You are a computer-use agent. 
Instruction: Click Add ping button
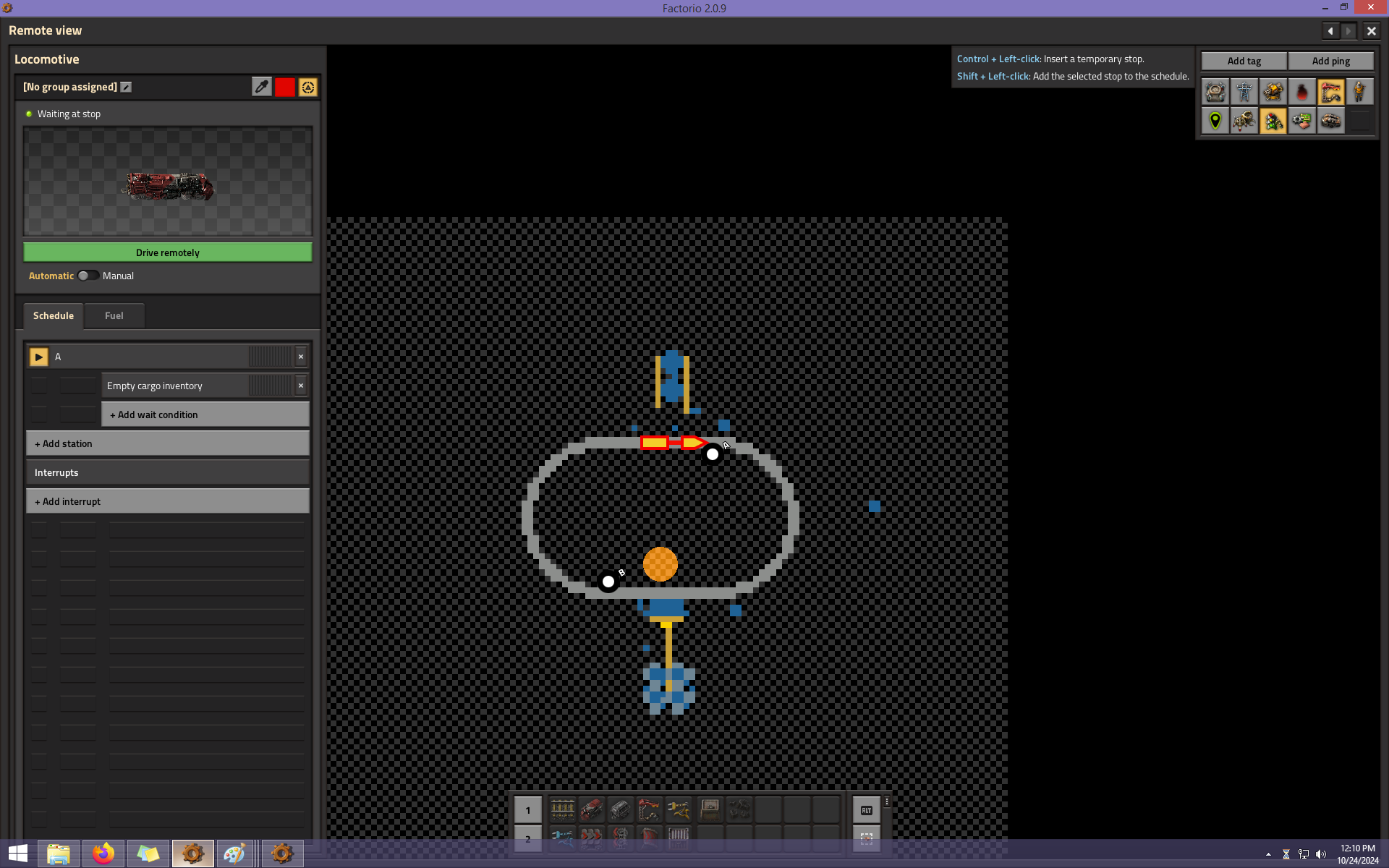coord(1331,61)
